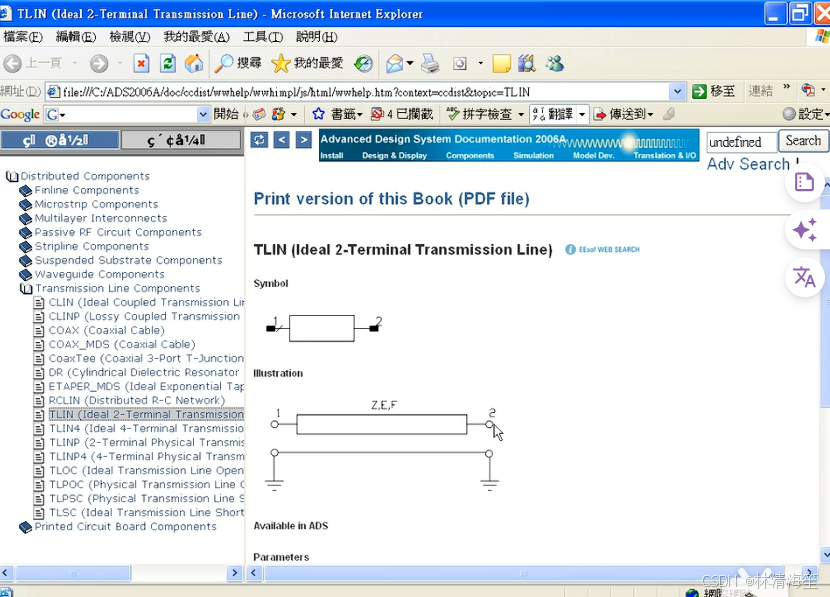830x597 pixels.
Task: Click the address bar URL field
Action: pos(357,92)
